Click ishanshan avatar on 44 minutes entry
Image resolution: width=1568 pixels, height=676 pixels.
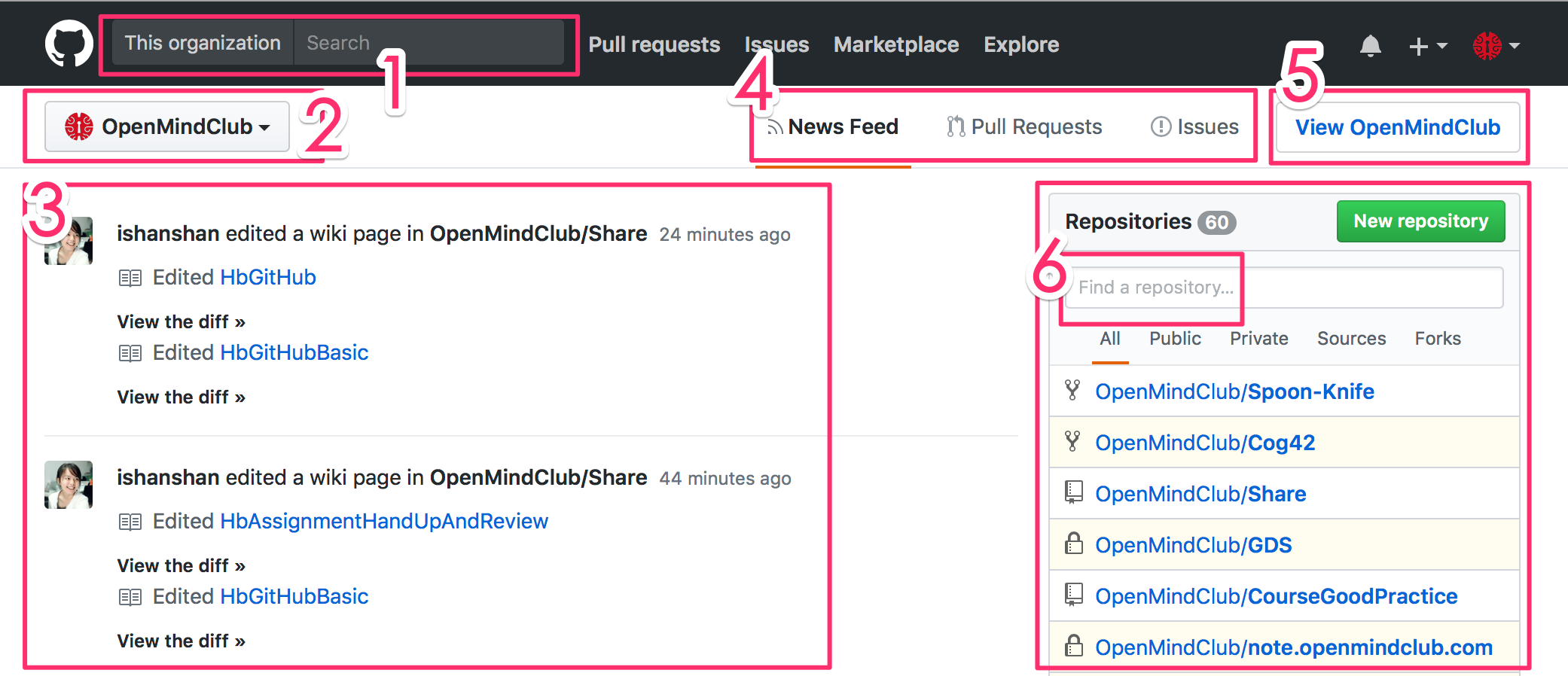tap(69, 485)
